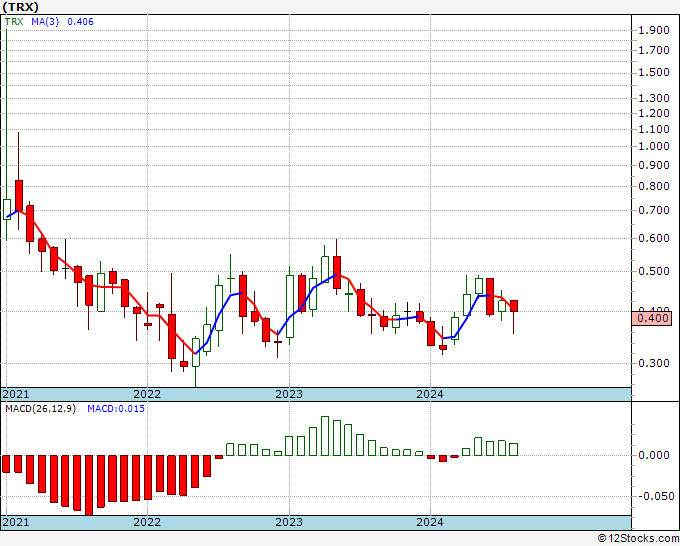This screenshot has width=680, height=546.
Task: Click the 0.500 price axis label
Action: (x=654, y=271)
